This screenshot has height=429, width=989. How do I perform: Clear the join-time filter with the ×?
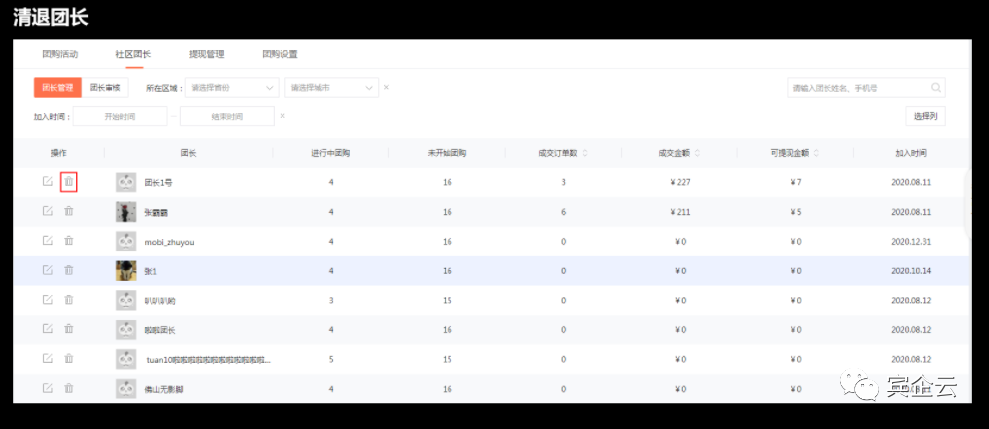coord(282,116)
